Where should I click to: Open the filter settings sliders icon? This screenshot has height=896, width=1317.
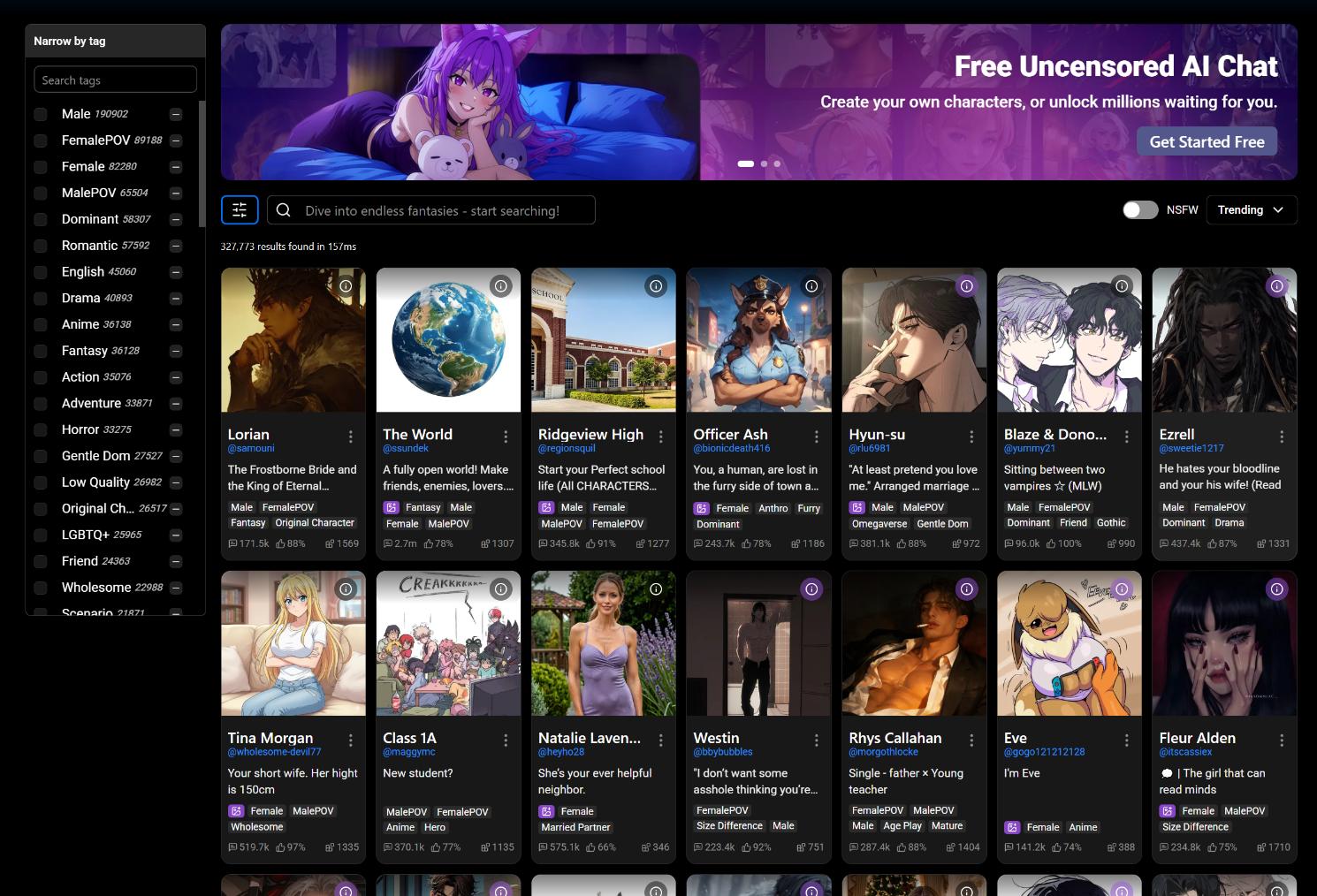(x=240, y=210)
